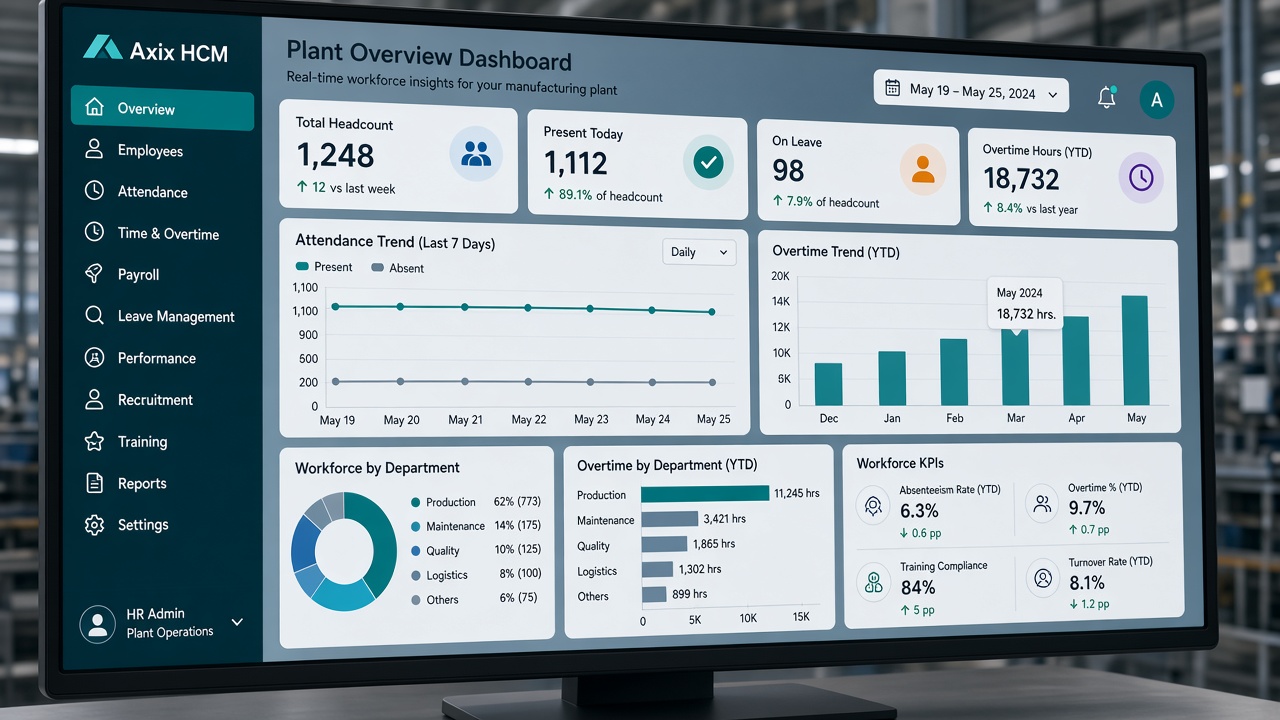Click the Payroll sidebar icon

(94, 274)
